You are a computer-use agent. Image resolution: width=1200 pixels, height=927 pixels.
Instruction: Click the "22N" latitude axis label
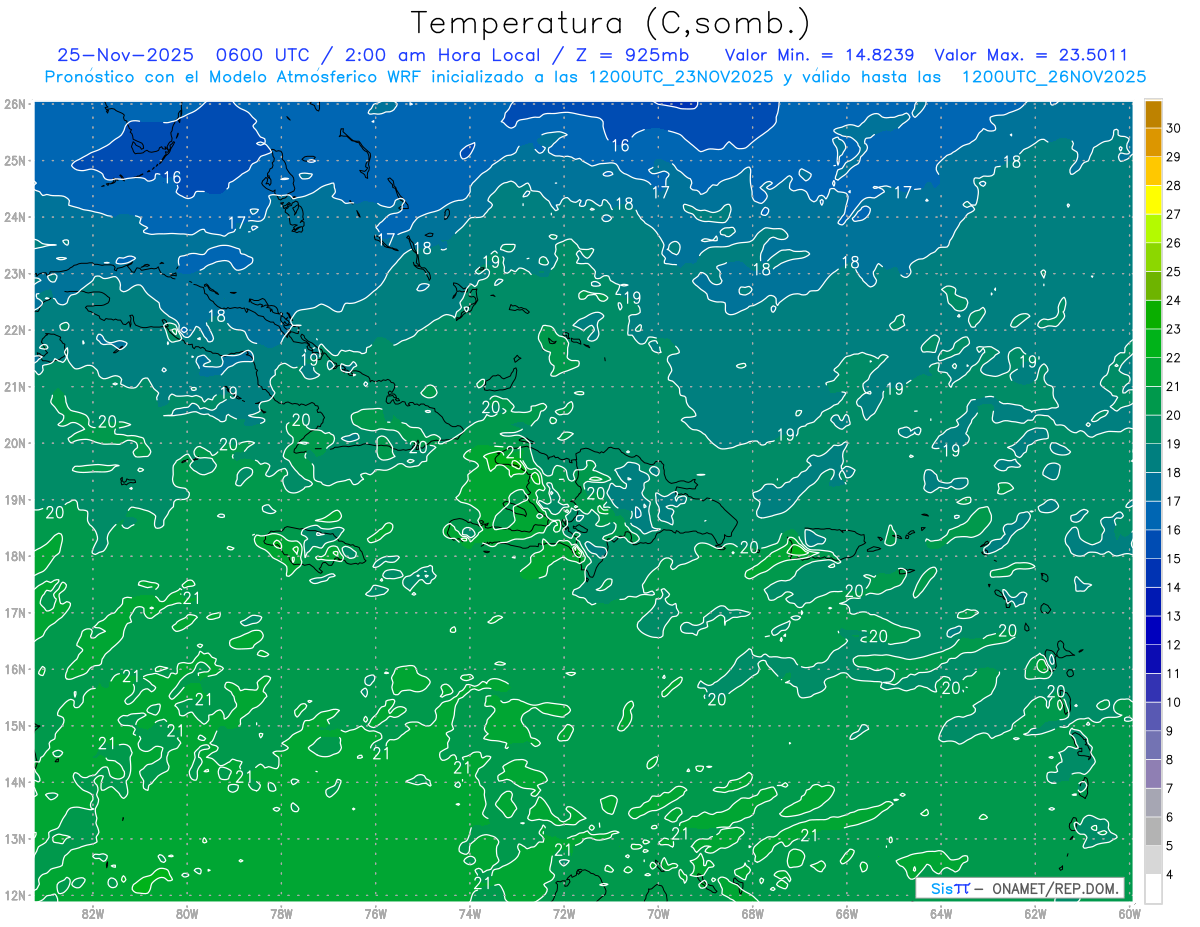(14, 330)
